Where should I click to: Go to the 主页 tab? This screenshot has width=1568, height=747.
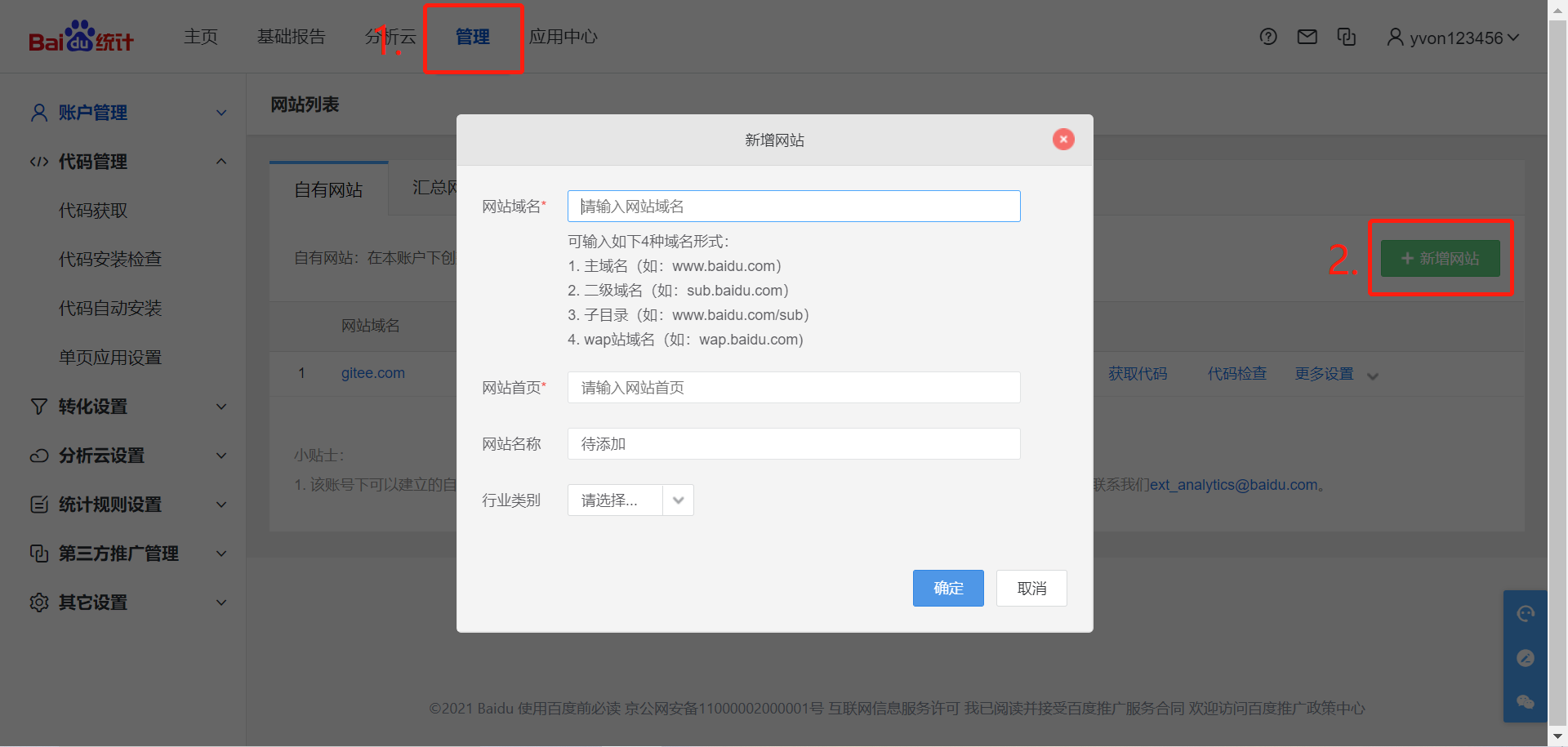(x=201, y=37)
